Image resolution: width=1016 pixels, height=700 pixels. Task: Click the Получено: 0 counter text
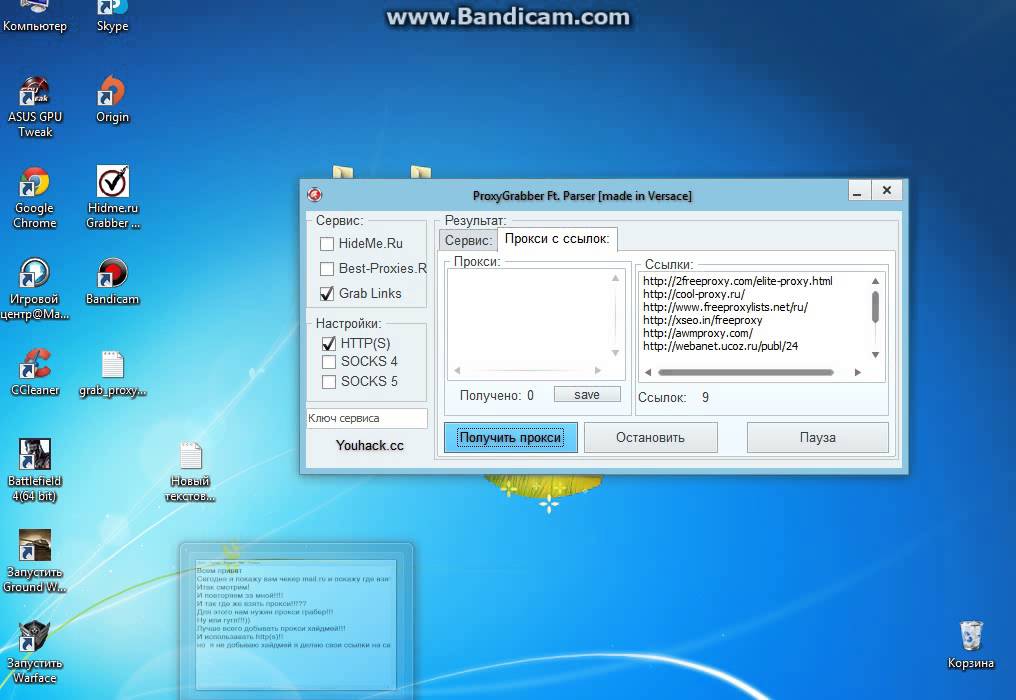(497, 395)
